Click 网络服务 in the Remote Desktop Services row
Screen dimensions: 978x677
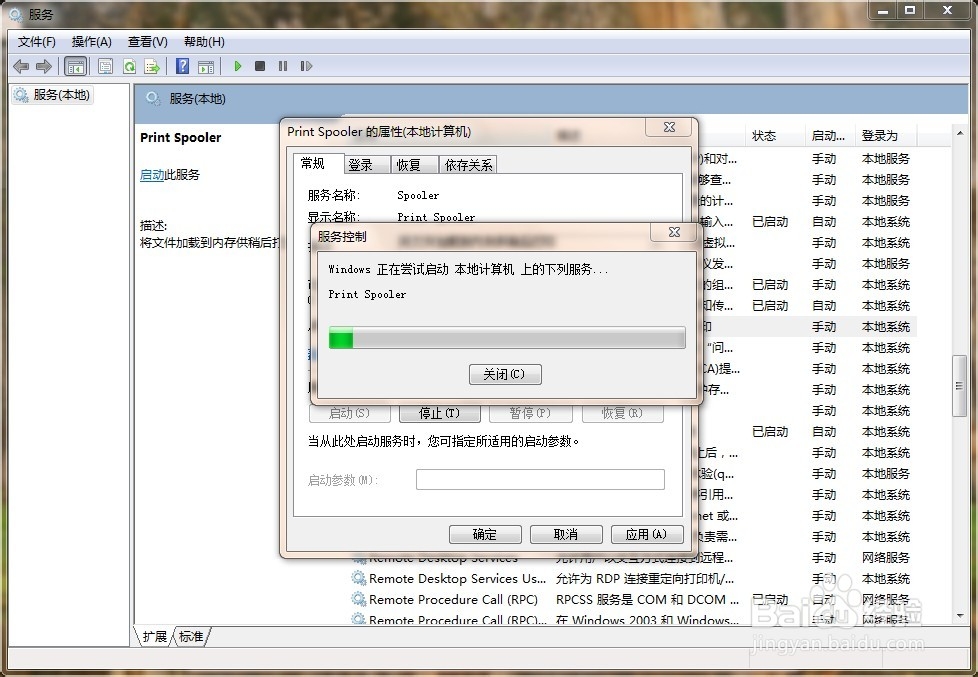(x=886, y=557)
